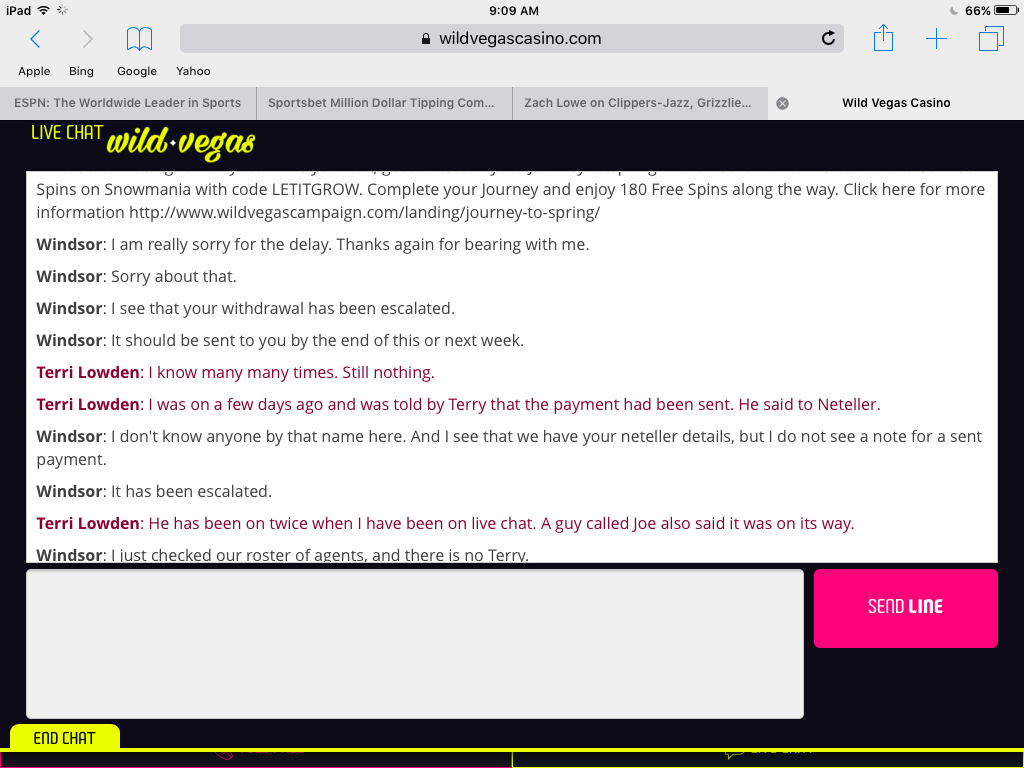Tap the battery icon in status bar
Viewport: 1024px width, 768px height.
(x=1006, y=10)
